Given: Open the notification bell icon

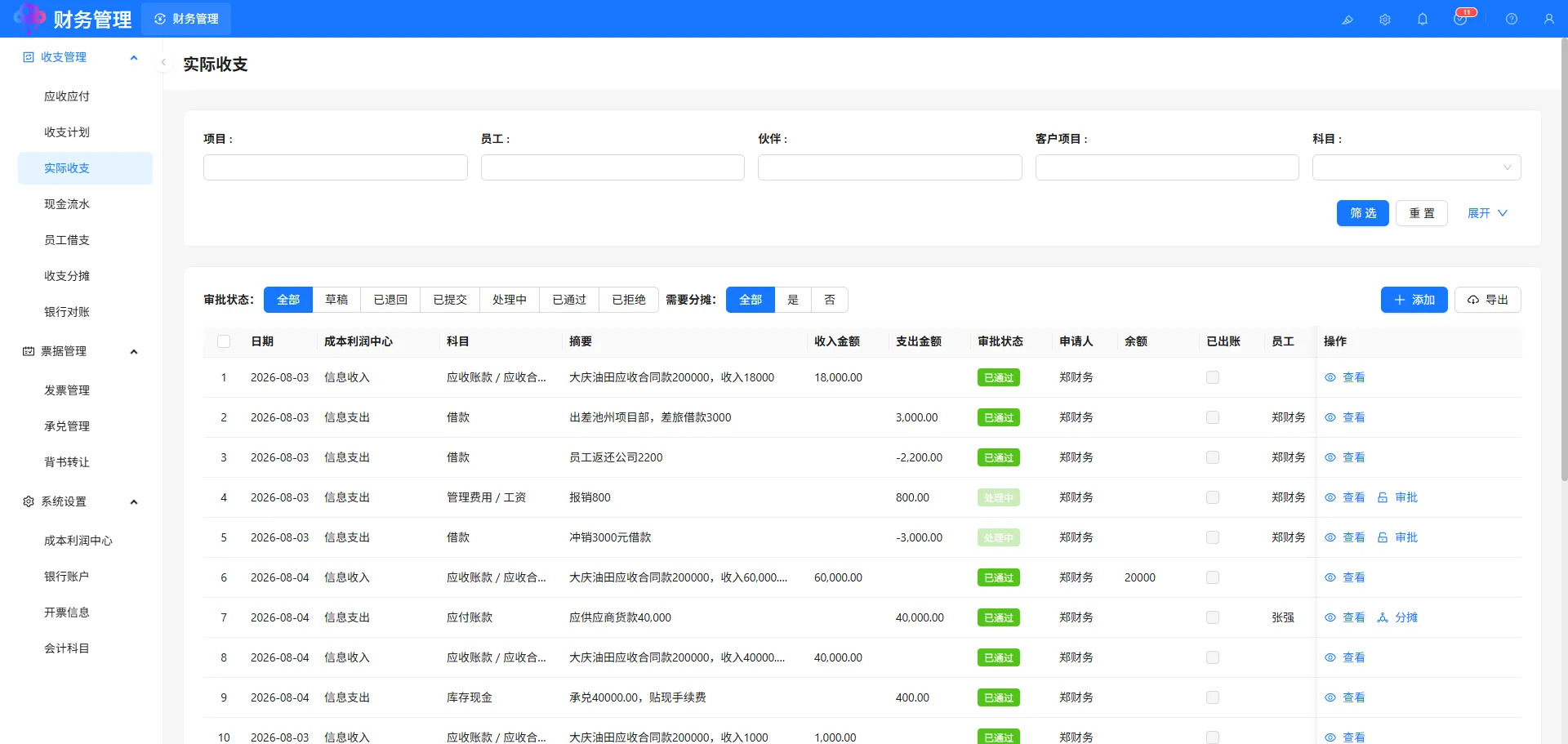Looking at the screenshot, I should (x=1423, y=19).
